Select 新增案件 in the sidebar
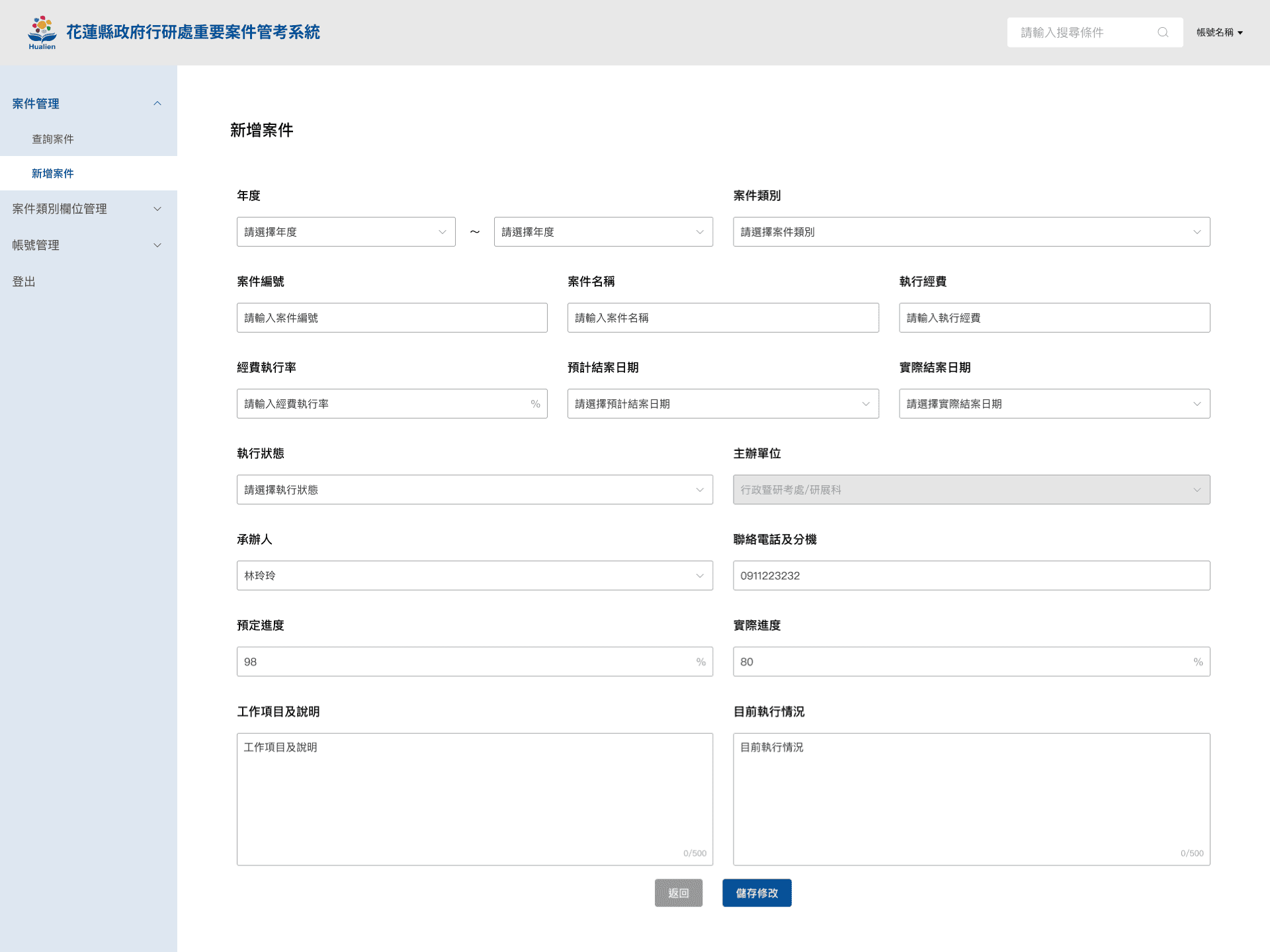The width and height of the screenshot is (1270, 952). 53,173
